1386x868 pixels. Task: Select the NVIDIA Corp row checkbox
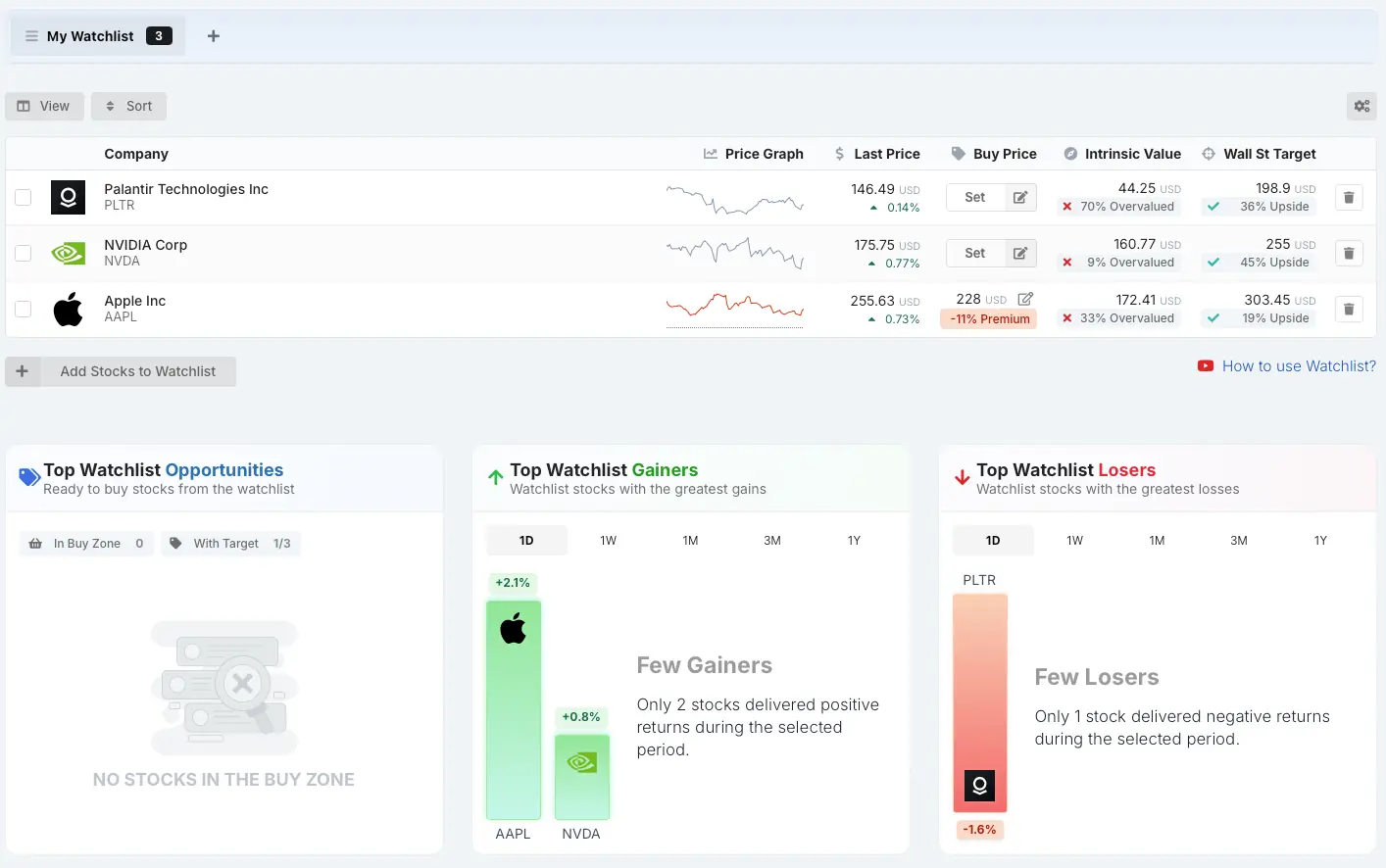(24, 254)
